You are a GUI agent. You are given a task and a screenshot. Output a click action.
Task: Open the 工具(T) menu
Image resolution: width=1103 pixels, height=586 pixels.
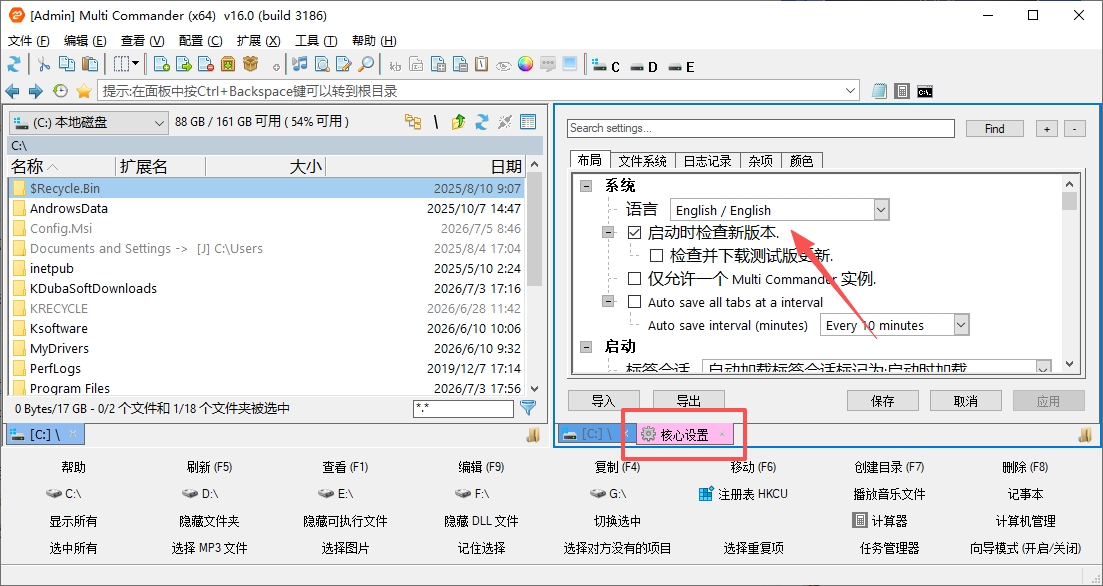coord(316,41)
